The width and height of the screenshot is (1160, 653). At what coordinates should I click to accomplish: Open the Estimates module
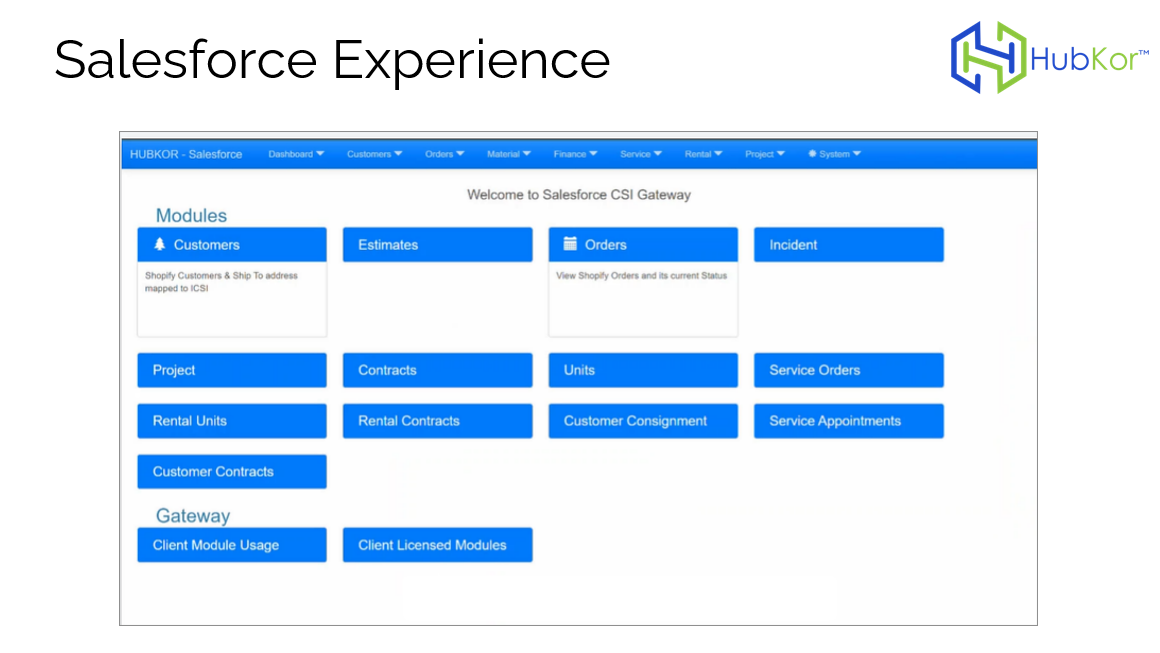coord(437,244)
